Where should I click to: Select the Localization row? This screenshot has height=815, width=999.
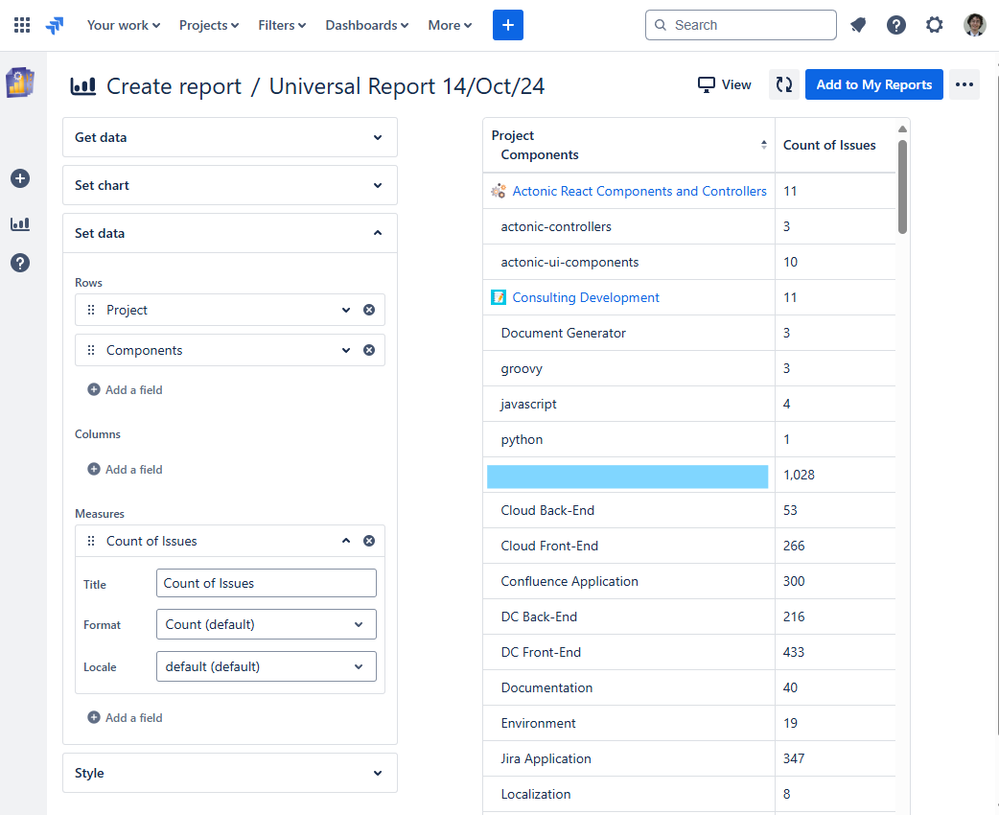[689, 794]
